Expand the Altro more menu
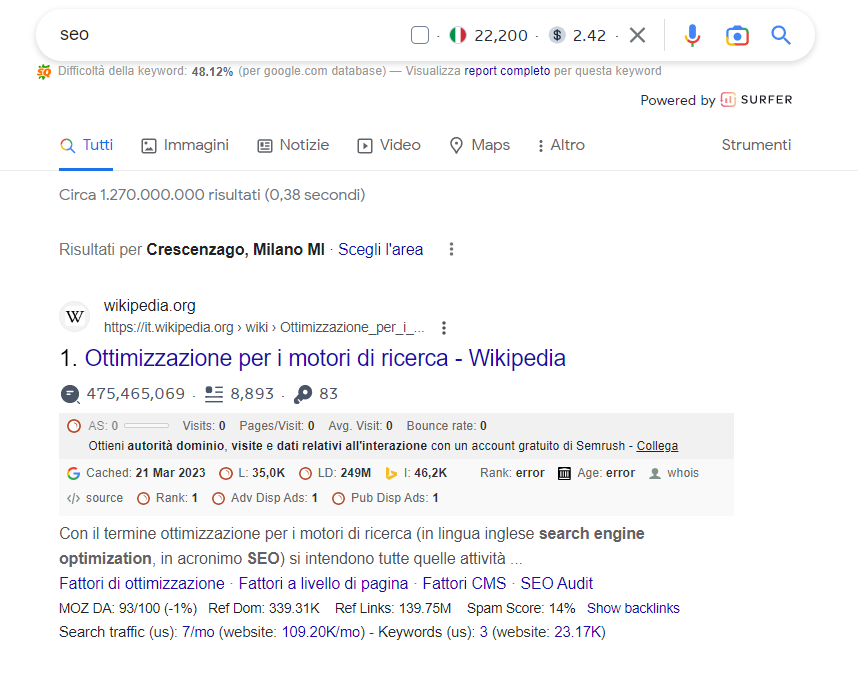 561,145
